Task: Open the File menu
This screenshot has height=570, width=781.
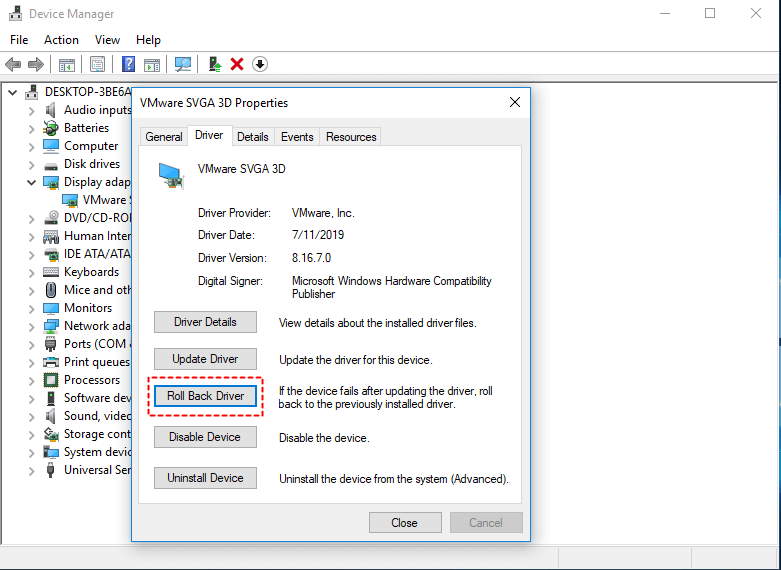Action: (x=19, y=40)
